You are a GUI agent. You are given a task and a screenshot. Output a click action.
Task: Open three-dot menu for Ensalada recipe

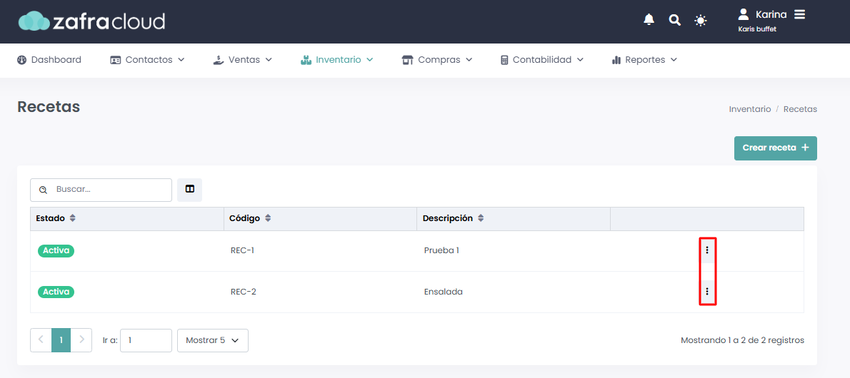707,291
